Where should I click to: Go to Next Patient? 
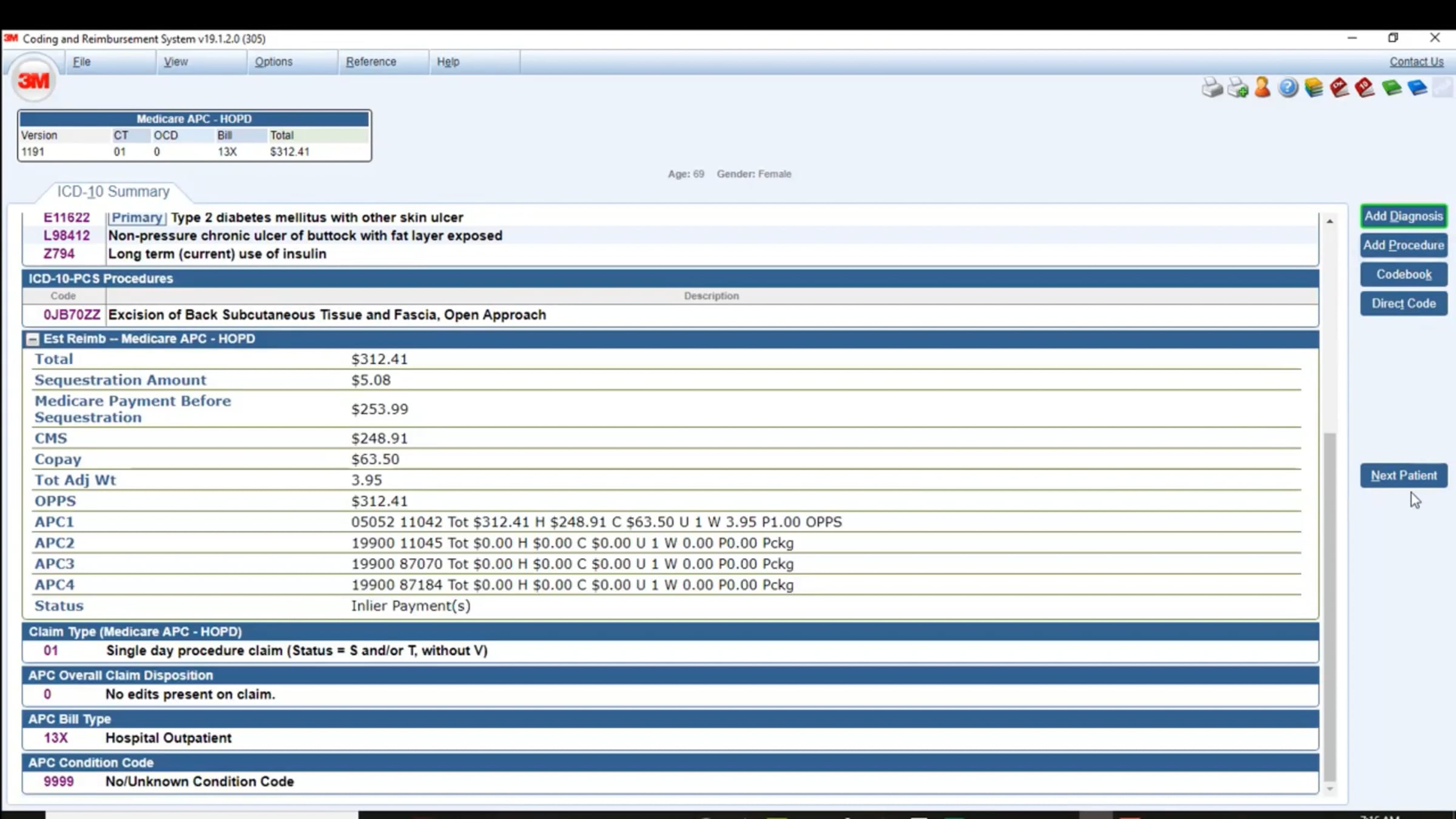pyautogui.click(x=1403, y=476)
